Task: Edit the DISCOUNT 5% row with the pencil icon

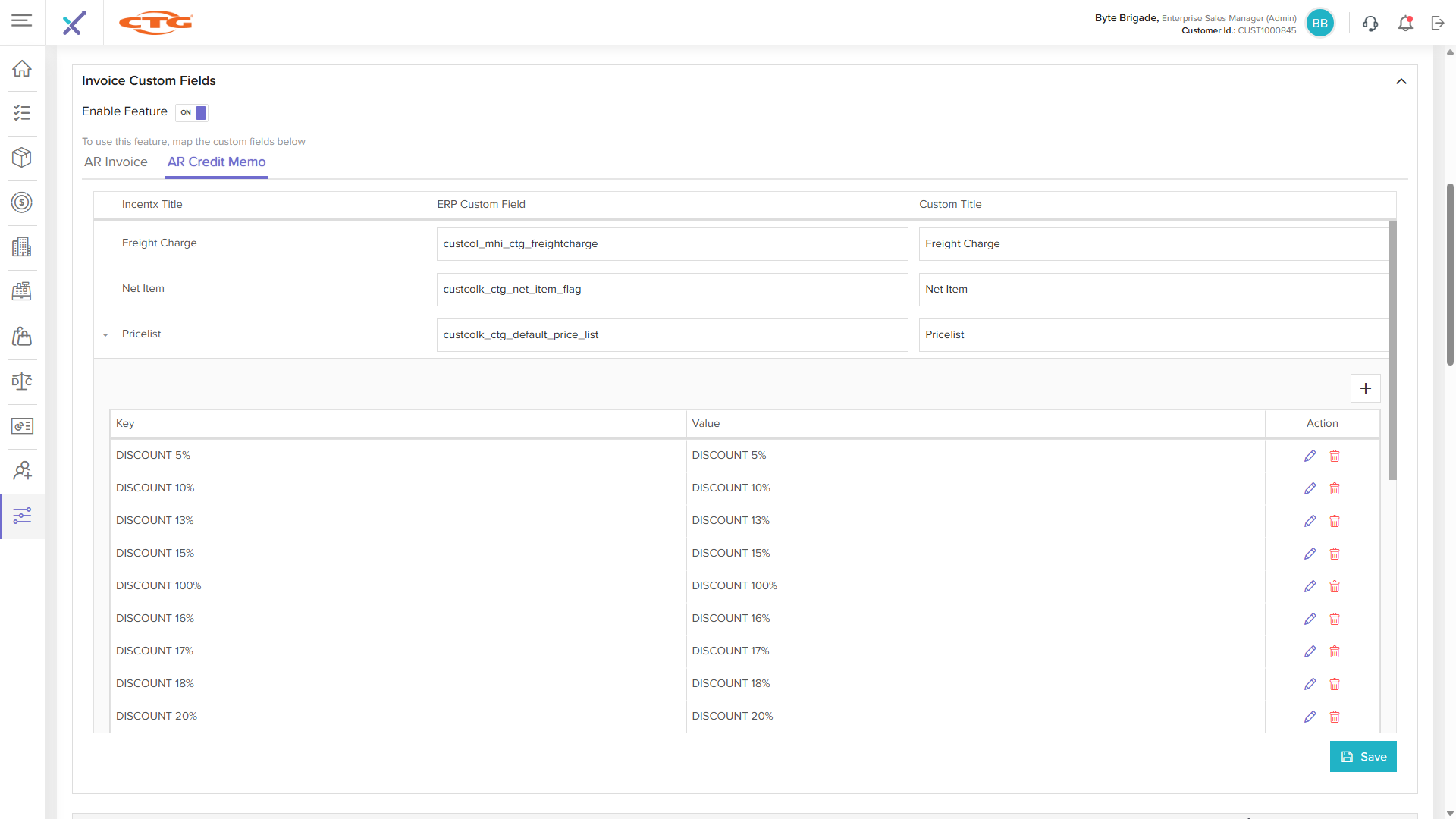Action: [x=1310, y=456]
